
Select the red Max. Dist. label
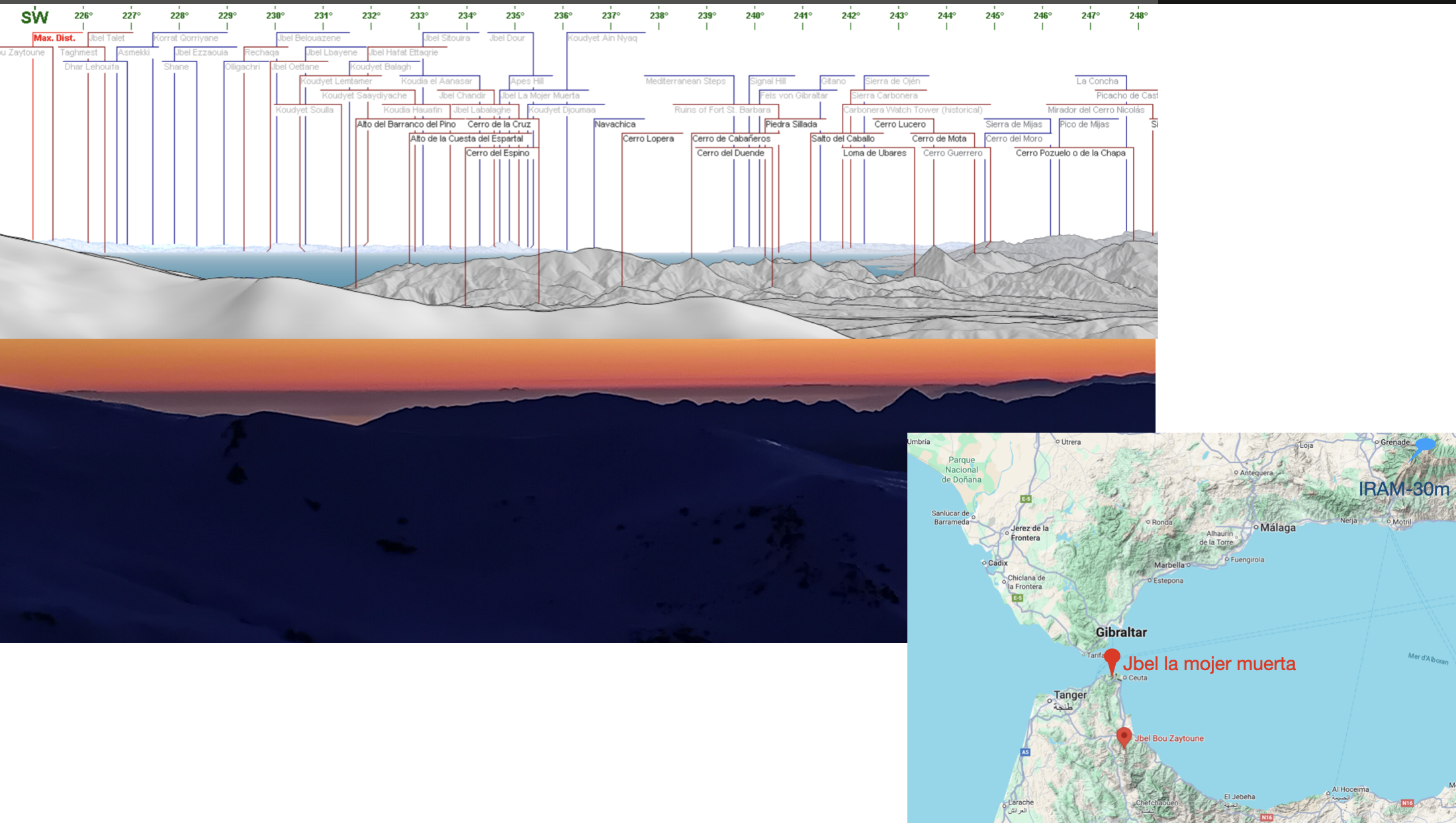pos(54,38)
